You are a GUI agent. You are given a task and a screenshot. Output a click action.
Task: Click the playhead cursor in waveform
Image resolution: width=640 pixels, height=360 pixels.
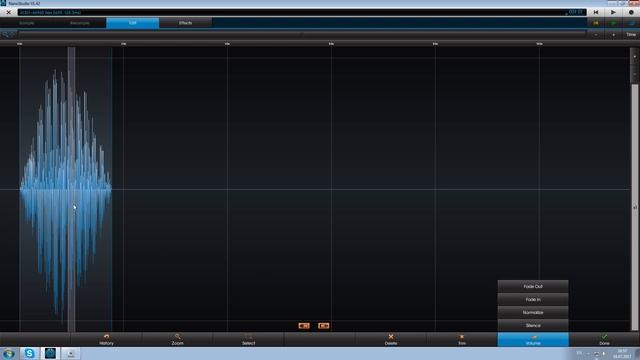click(x=71, y=189)
